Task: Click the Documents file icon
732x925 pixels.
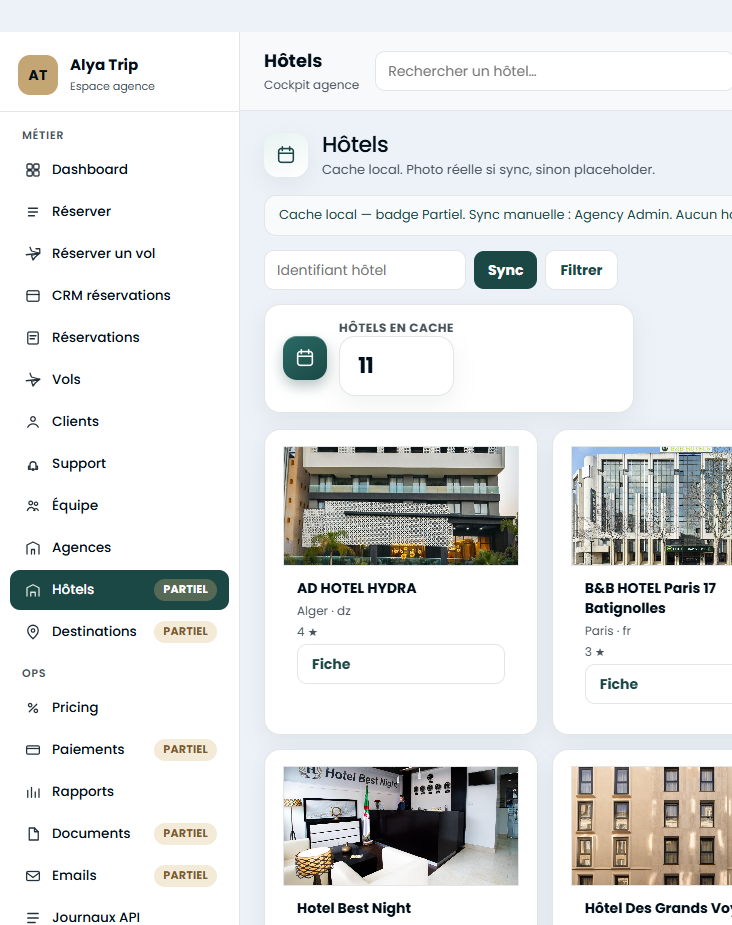Action: pyautogui.click(x=33, y=834)
